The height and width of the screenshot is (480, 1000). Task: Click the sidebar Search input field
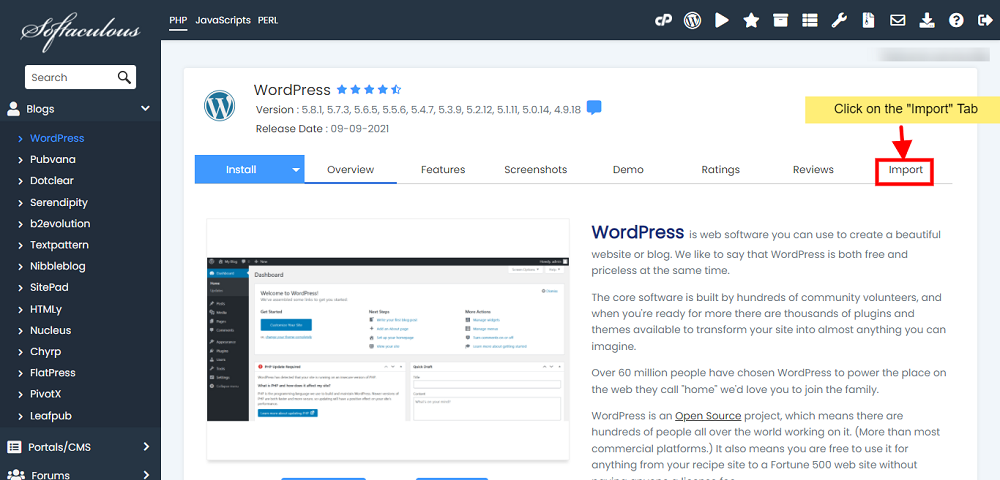tap(70, 77)
